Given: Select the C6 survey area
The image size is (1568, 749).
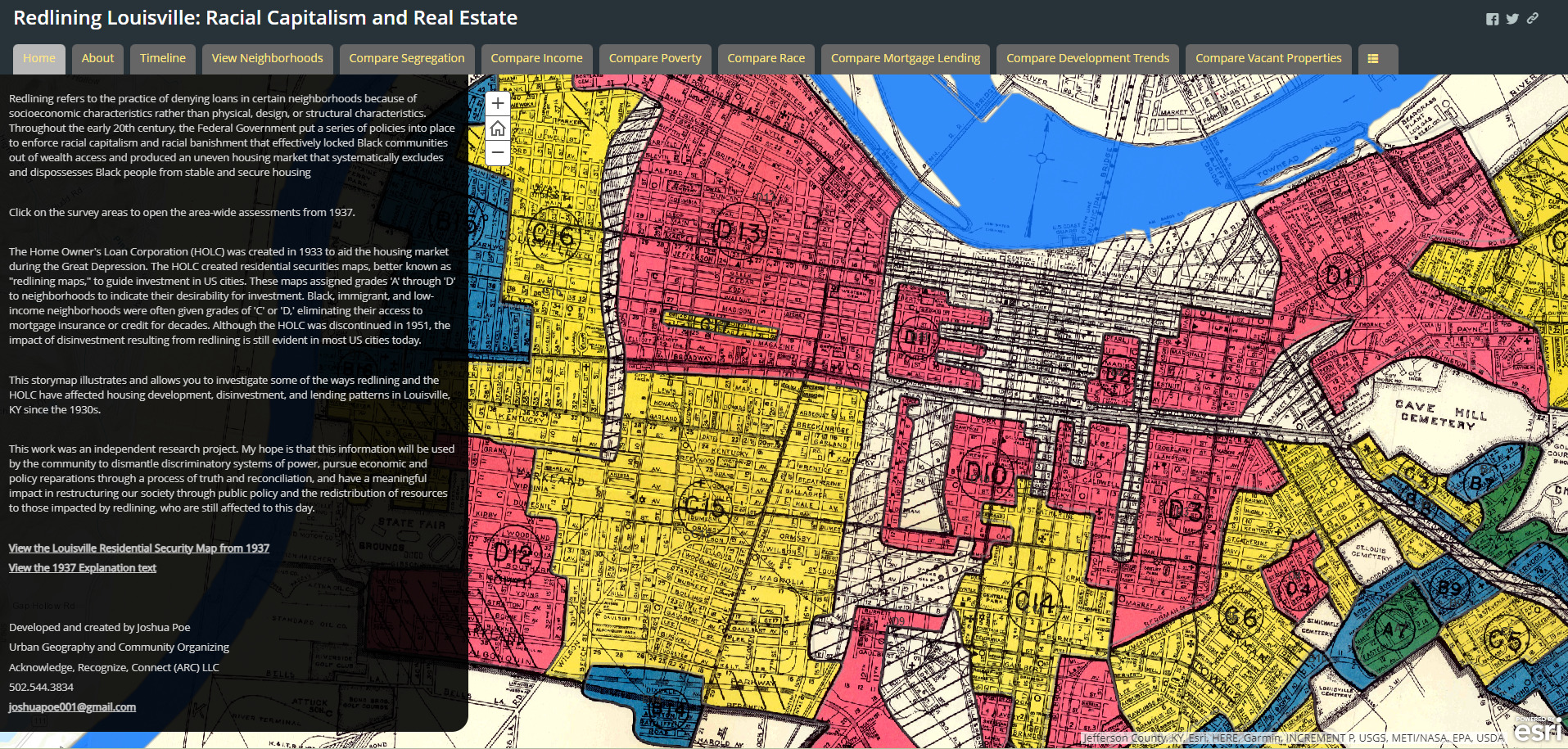Looking at the screenshot, I should [1240, 616].
